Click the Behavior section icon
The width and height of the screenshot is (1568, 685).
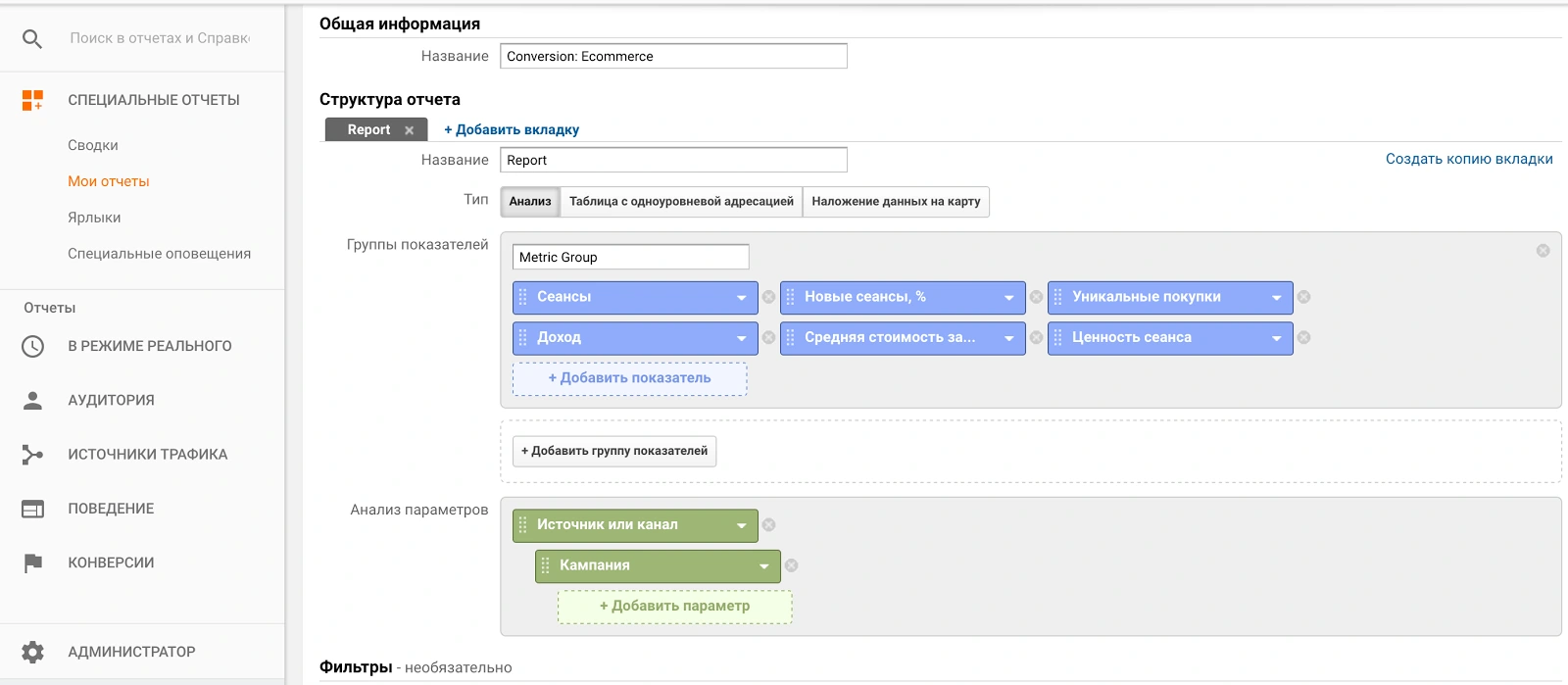32,509
